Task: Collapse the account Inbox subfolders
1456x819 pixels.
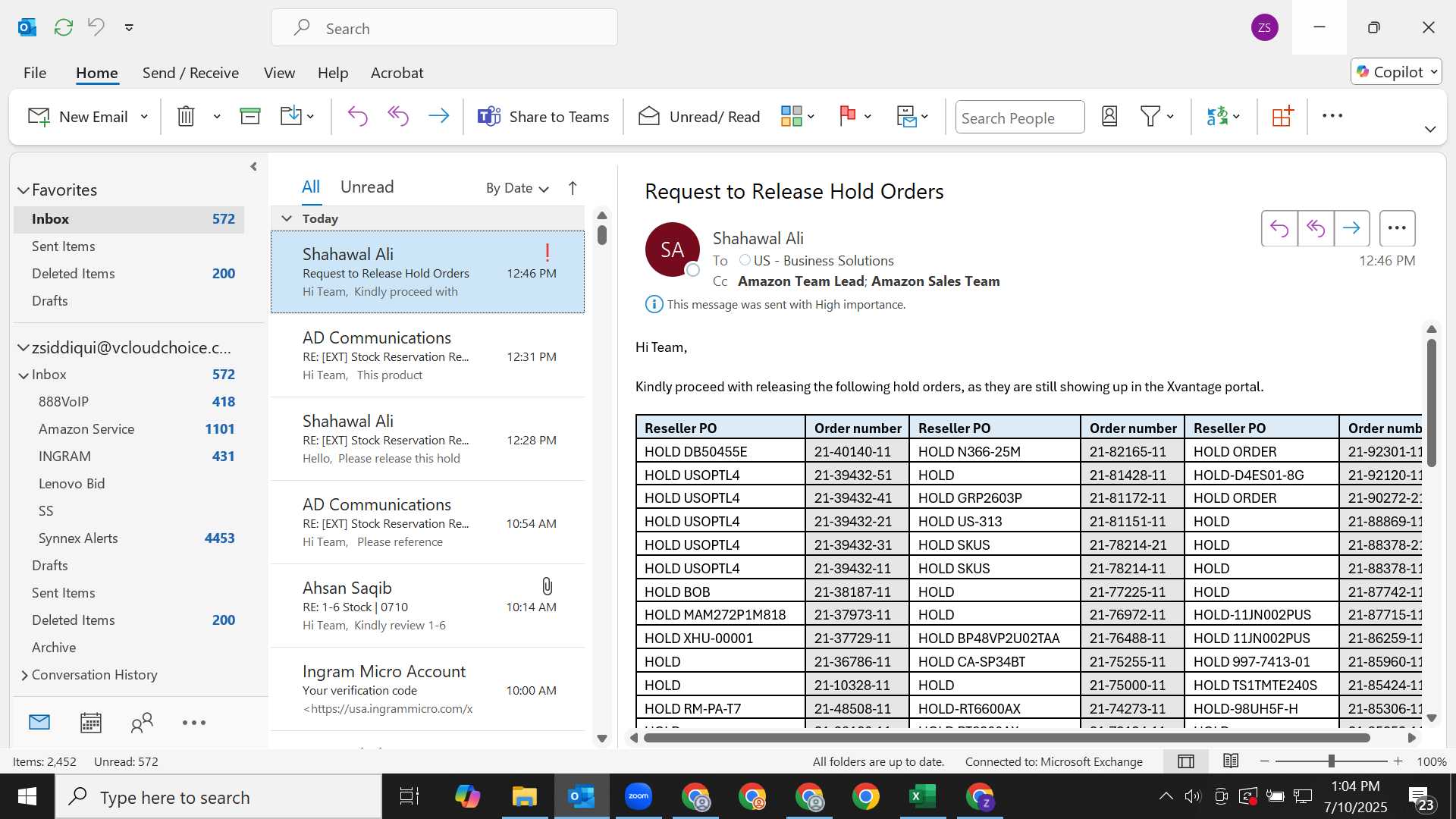Action: click(x=24, y=375)
